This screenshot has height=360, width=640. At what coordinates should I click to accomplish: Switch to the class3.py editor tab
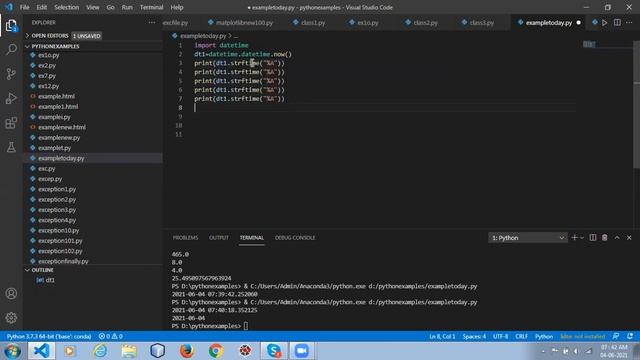coord(478,22)
